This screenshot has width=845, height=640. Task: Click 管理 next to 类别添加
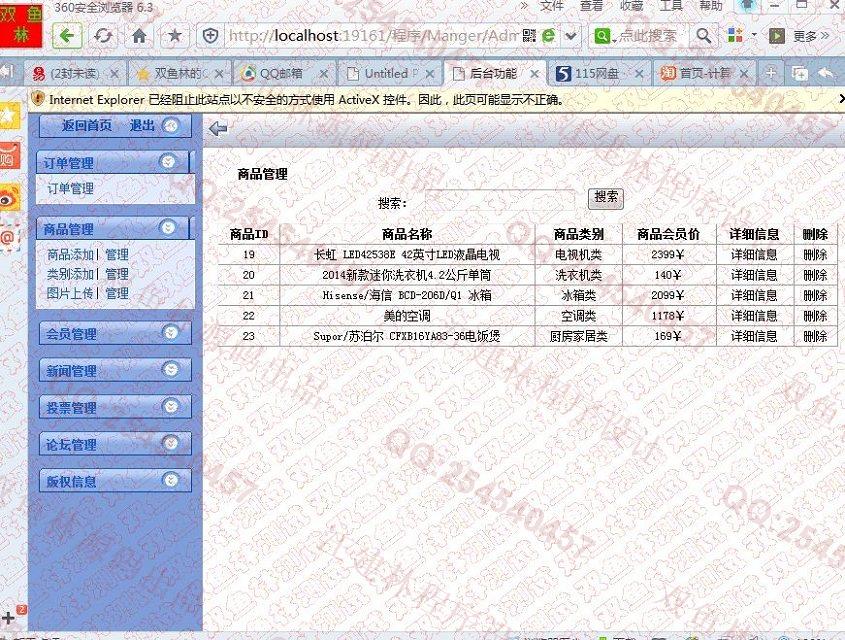click(x=117, y=274)
